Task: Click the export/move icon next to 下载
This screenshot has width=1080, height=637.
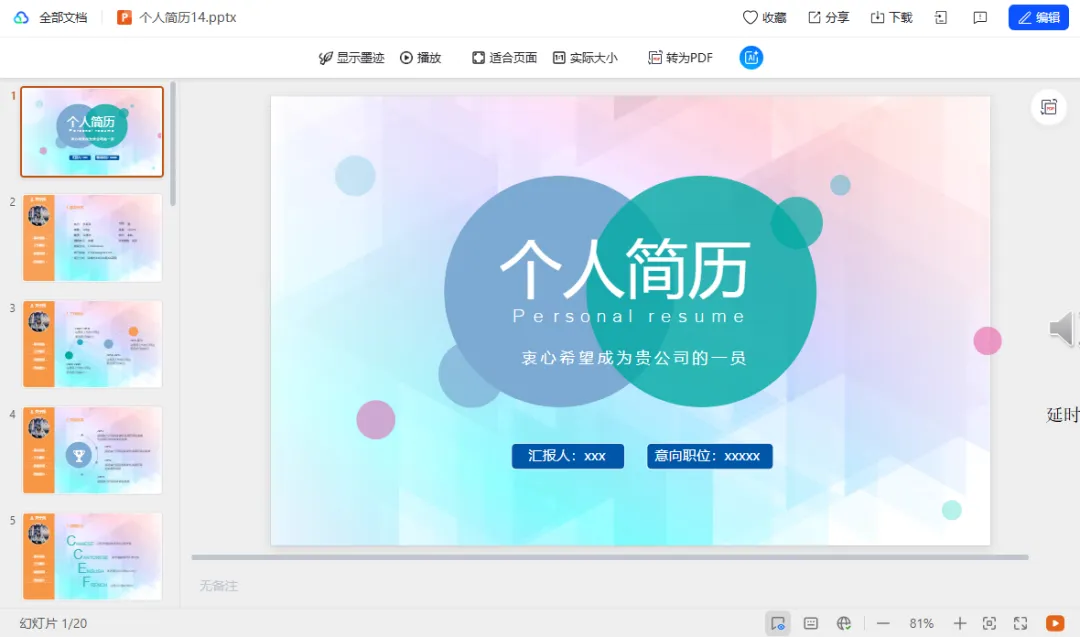Action: click(941, 18)
